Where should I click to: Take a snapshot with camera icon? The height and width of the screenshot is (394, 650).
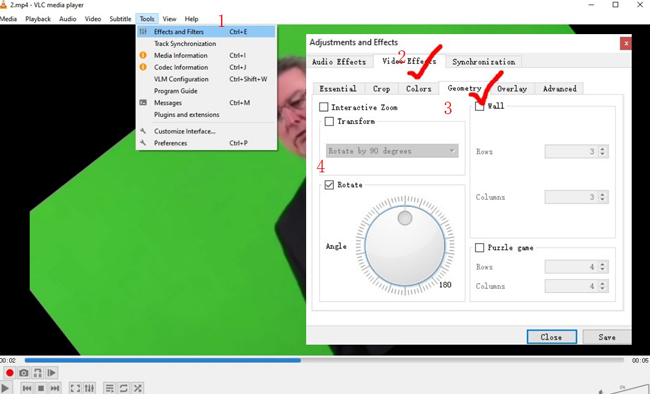tap(24, 373)
